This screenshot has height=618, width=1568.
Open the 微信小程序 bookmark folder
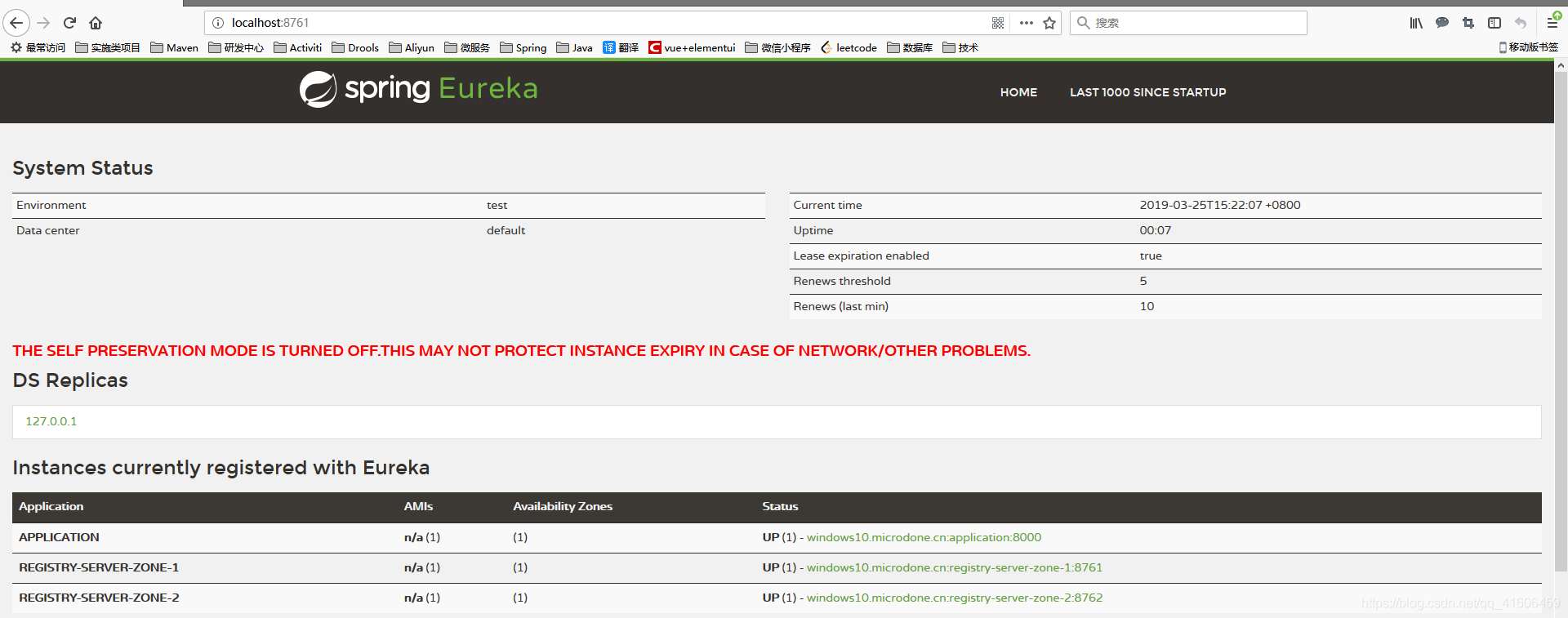coord(778,47)
